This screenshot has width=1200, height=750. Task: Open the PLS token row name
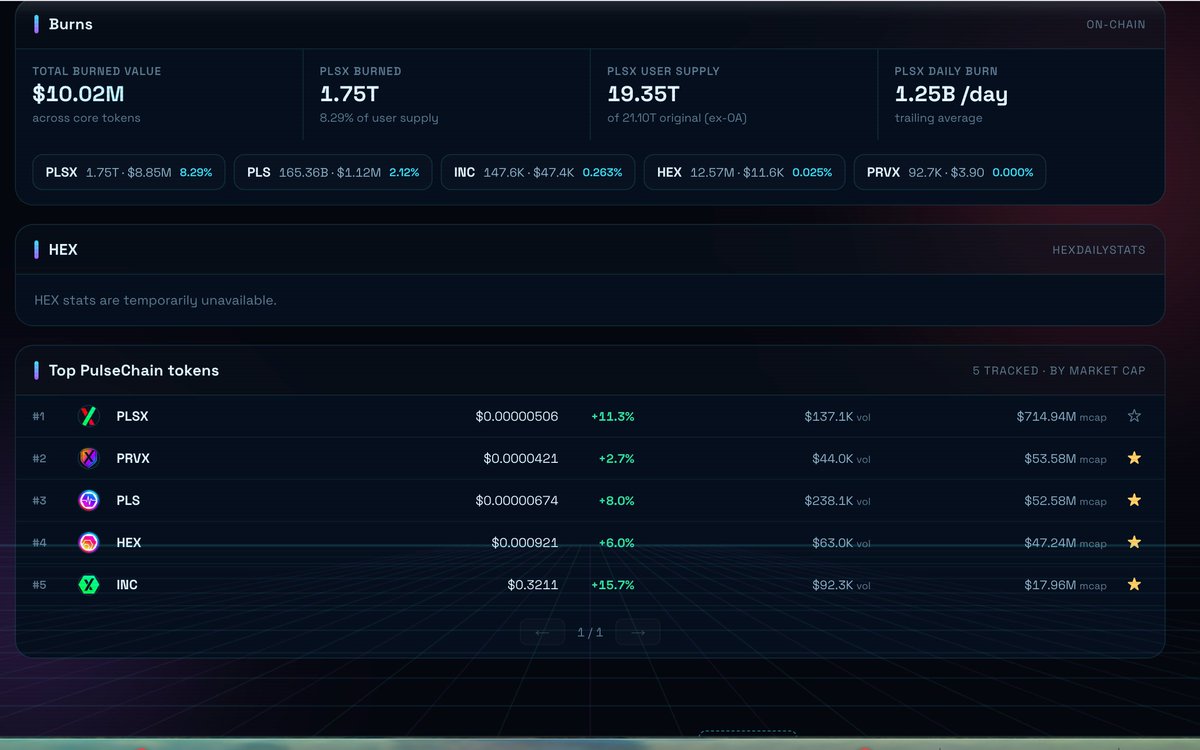point(128,500)
